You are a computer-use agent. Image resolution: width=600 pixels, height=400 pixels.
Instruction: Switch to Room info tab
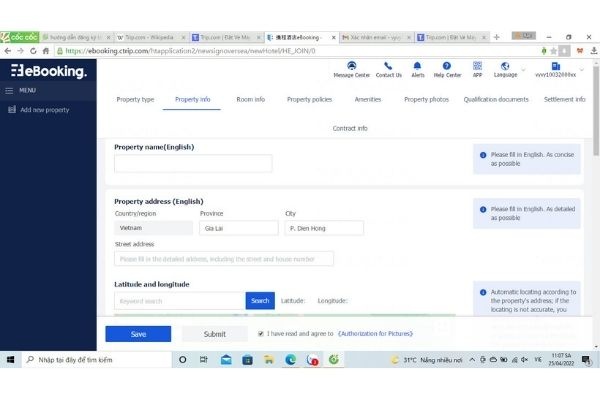click(x=251, y=100)
